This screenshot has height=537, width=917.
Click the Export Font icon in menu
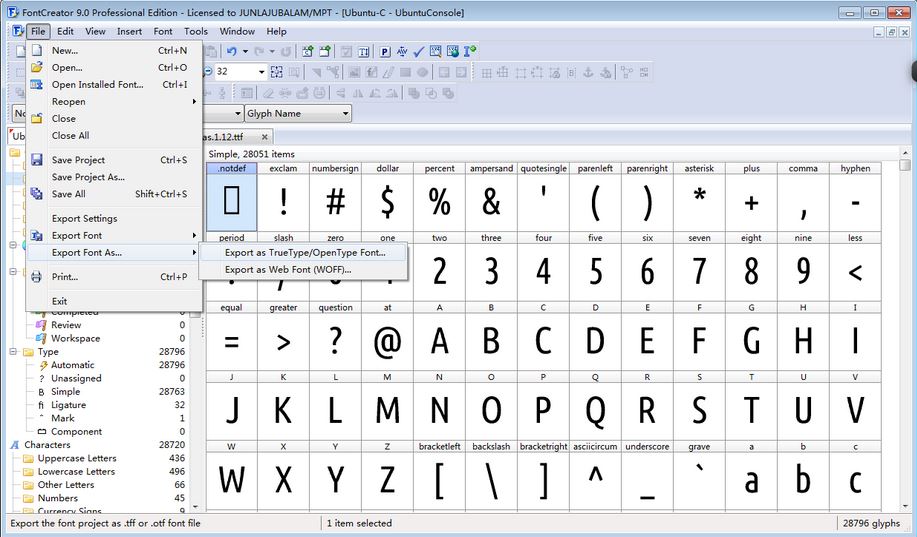click(37, 236)
